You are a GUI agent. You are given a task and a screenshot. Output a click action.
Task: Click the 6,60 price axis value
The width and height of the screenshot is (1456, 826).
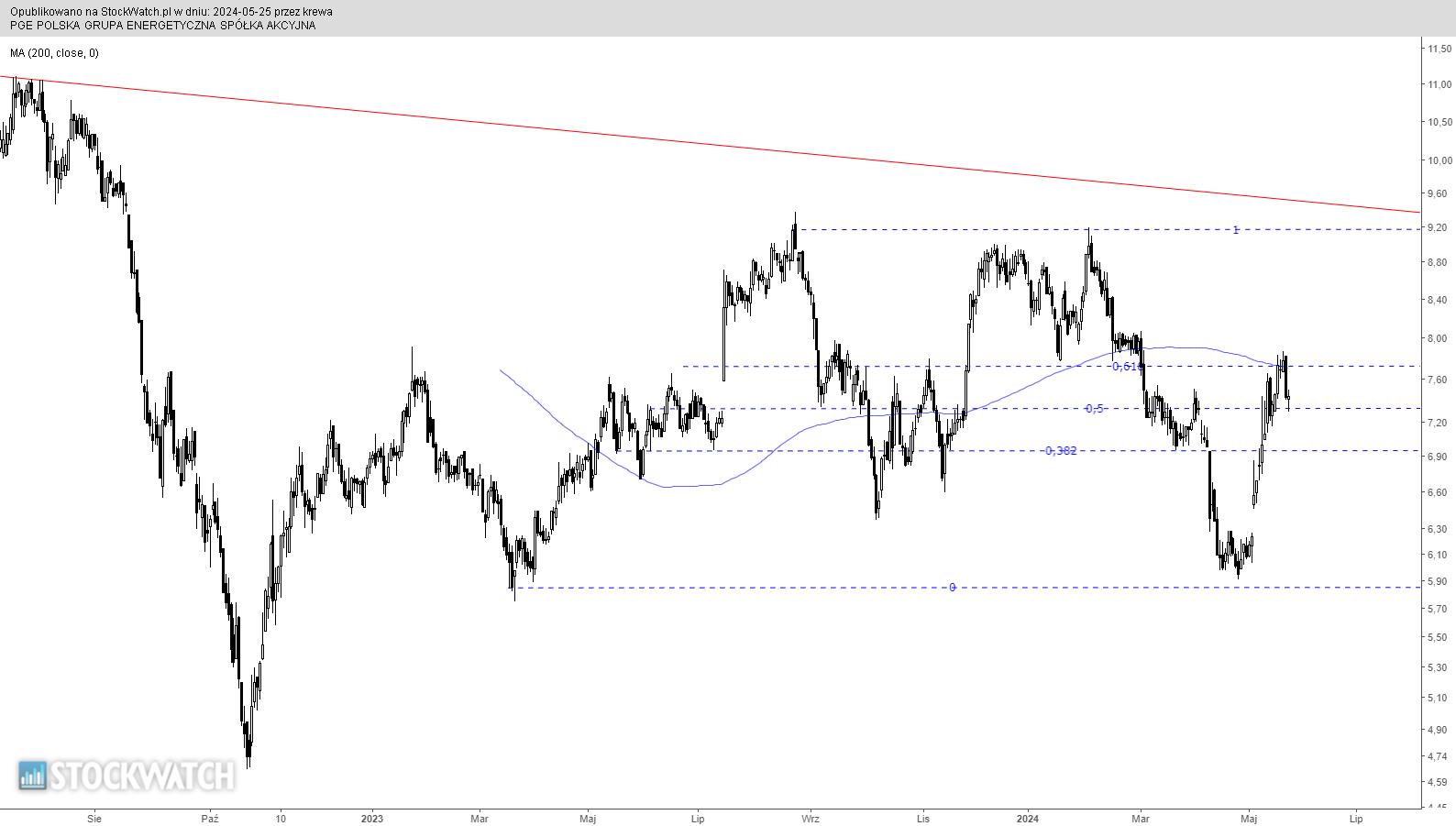coord(1437,492)
